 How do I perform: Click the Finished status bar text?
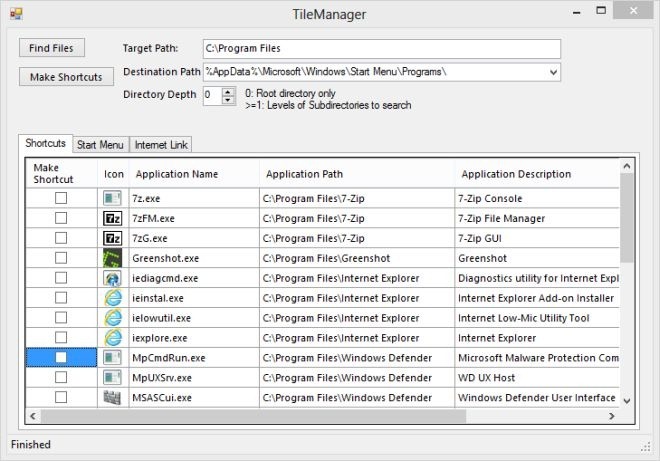(31, 445)
